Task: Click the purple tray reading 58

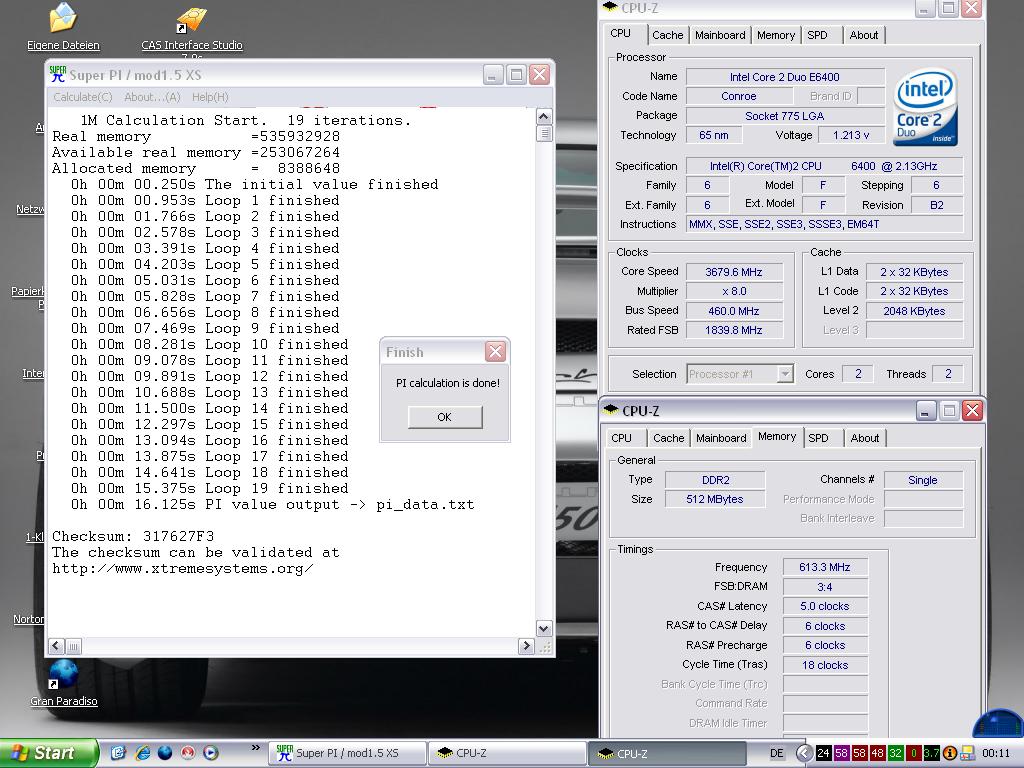Action: 841,753
